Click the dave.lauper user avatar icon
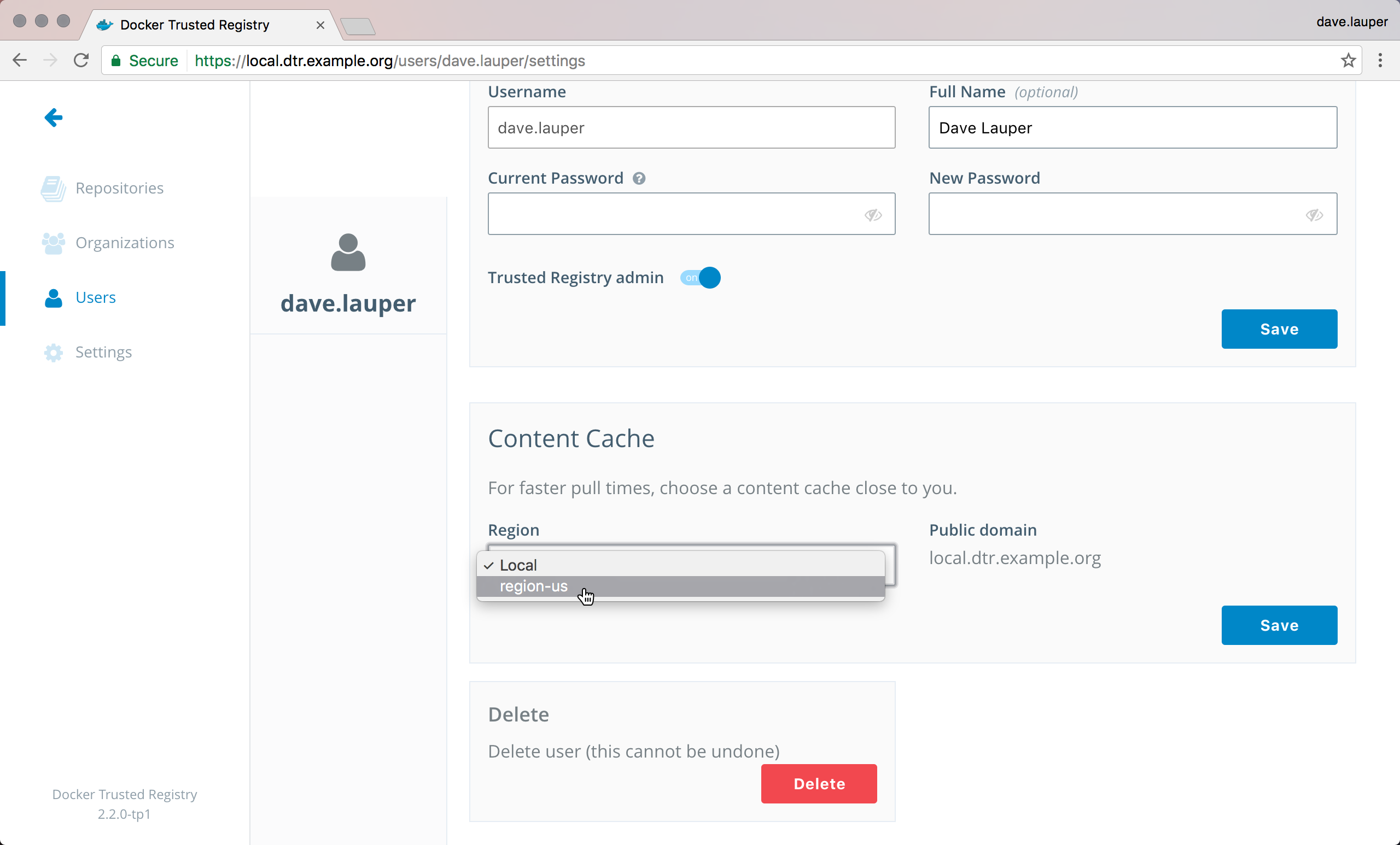Image resolution: width=1400 pixels, height=845 pixels. click(348, 253)
